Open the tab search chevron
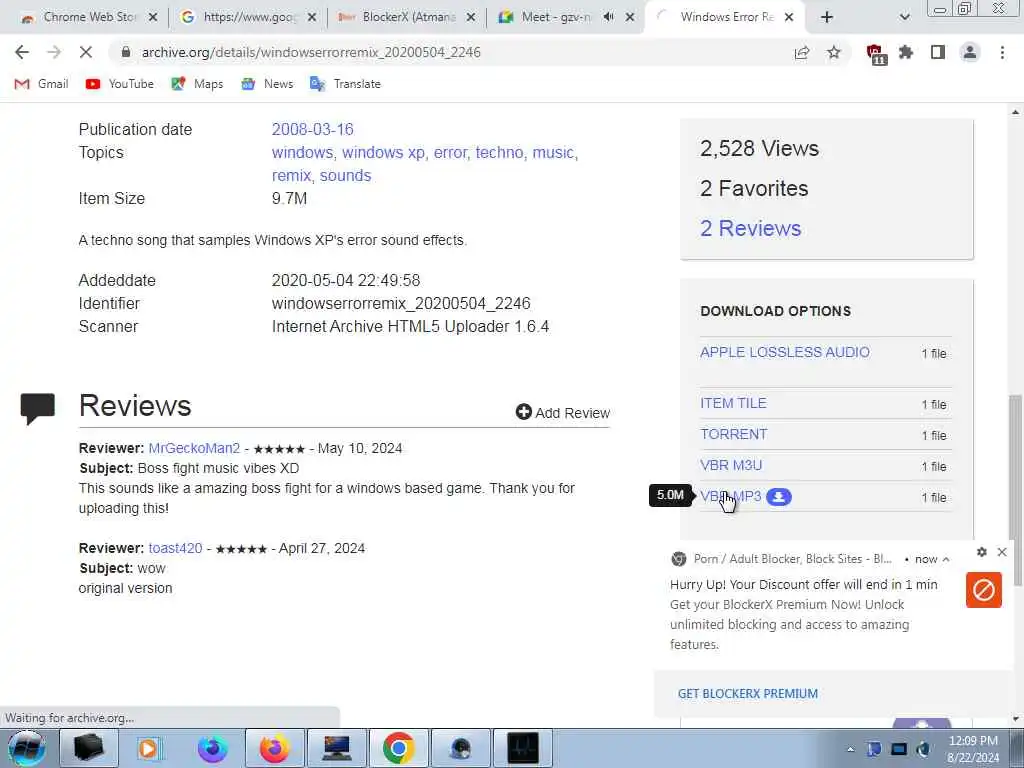Image resolution: width=1024 pixels, height=768 pixels. pos(904,17)
